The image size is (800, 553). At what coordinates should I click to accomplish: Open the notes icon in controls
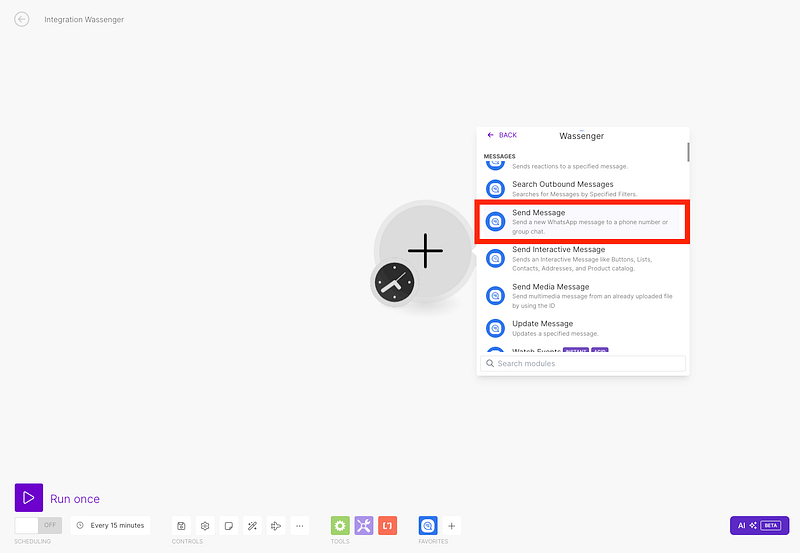click(x=229, y=525)
